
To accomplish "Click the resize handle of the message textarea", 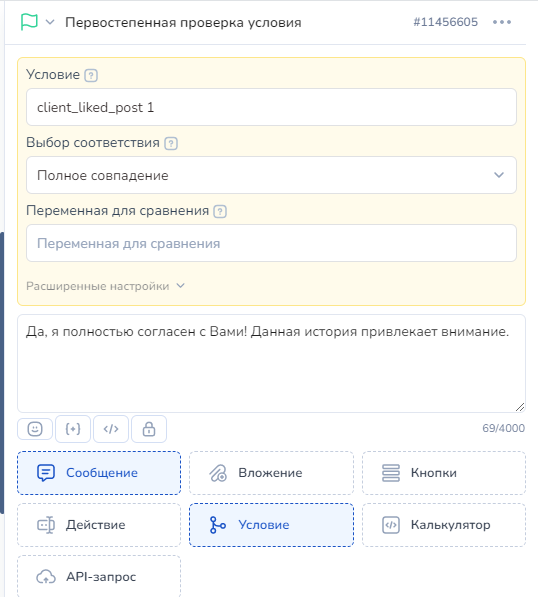I will click(520, 407).
